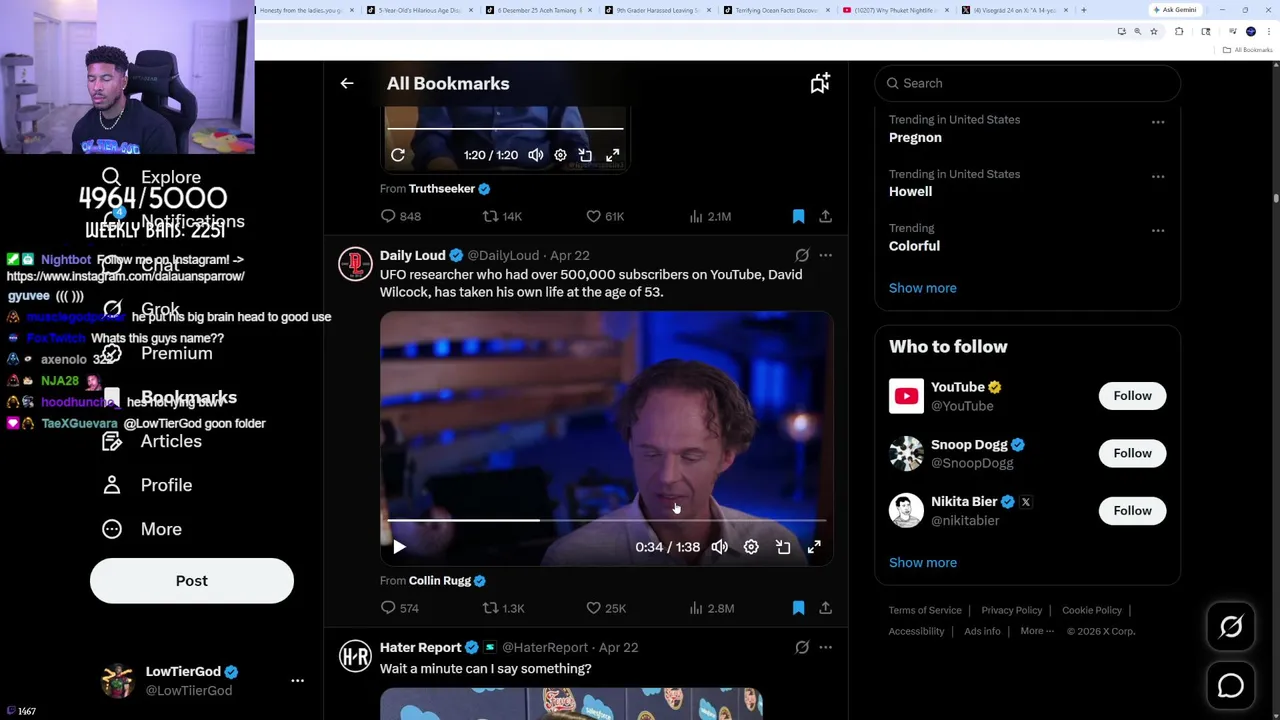Open Daily Loud account name link
The height and width of the screenshot is (720, 1280).
412,255
